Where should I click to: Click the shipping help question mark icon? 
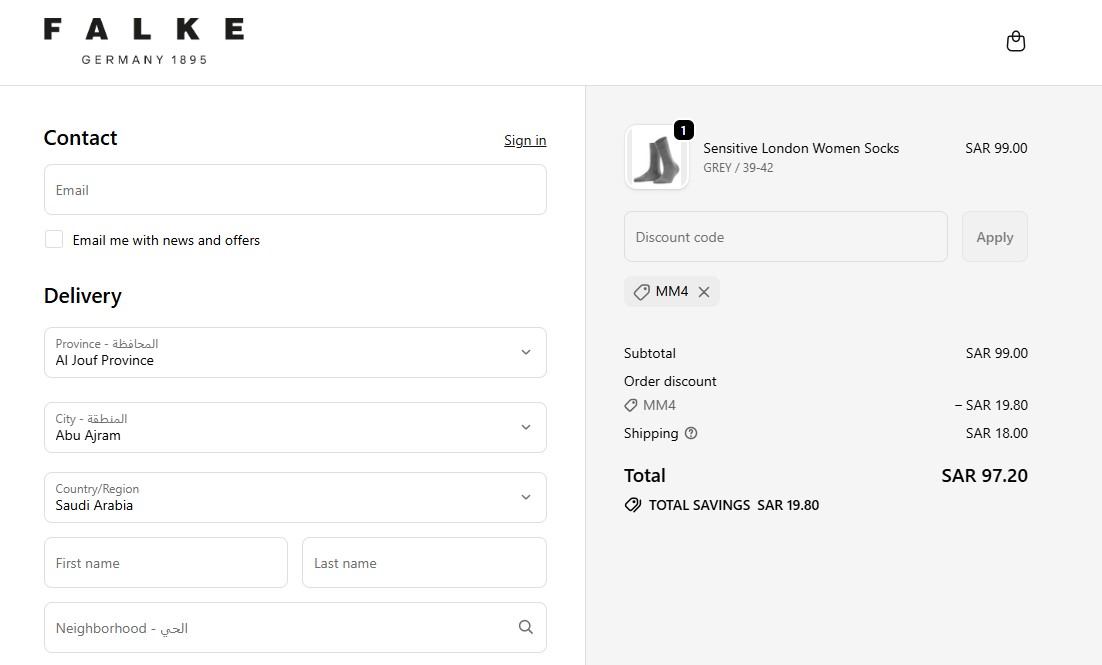click(x=691, y=433)
